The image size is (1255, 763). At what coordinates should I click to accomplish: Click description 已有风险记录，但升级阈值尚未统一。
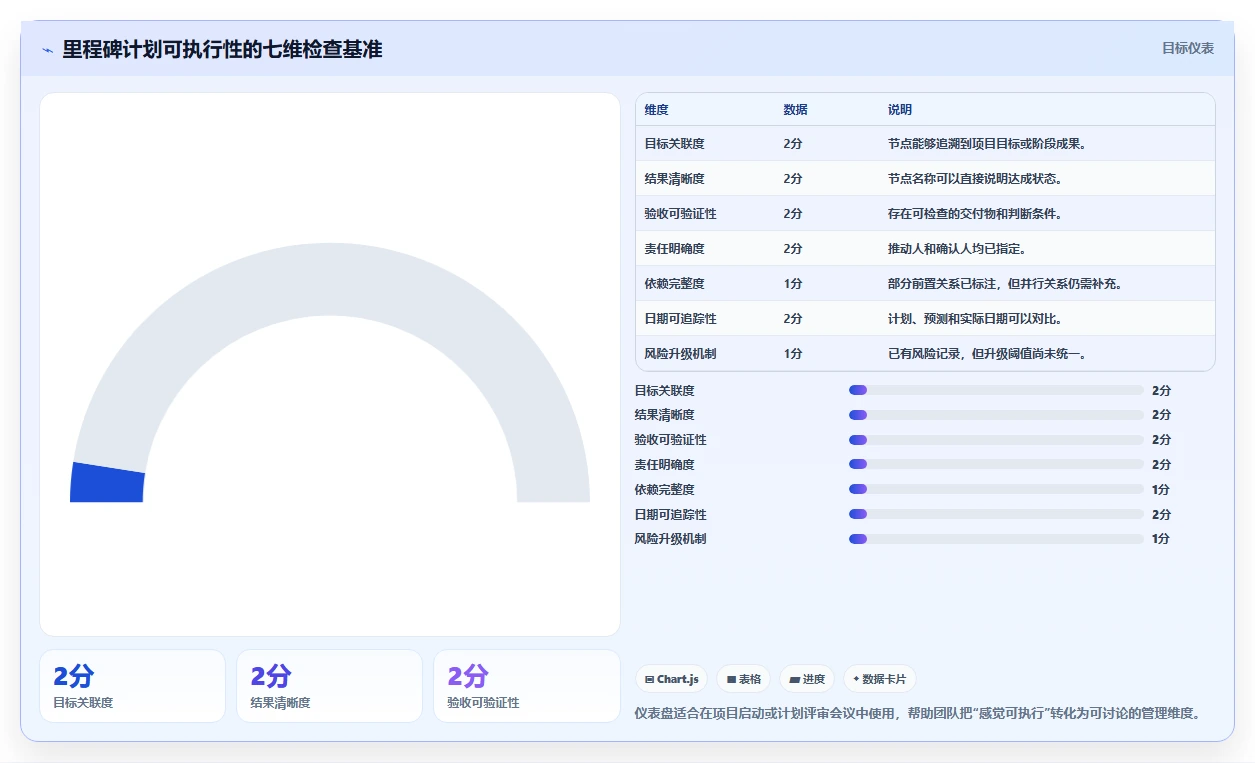(987, 354)
